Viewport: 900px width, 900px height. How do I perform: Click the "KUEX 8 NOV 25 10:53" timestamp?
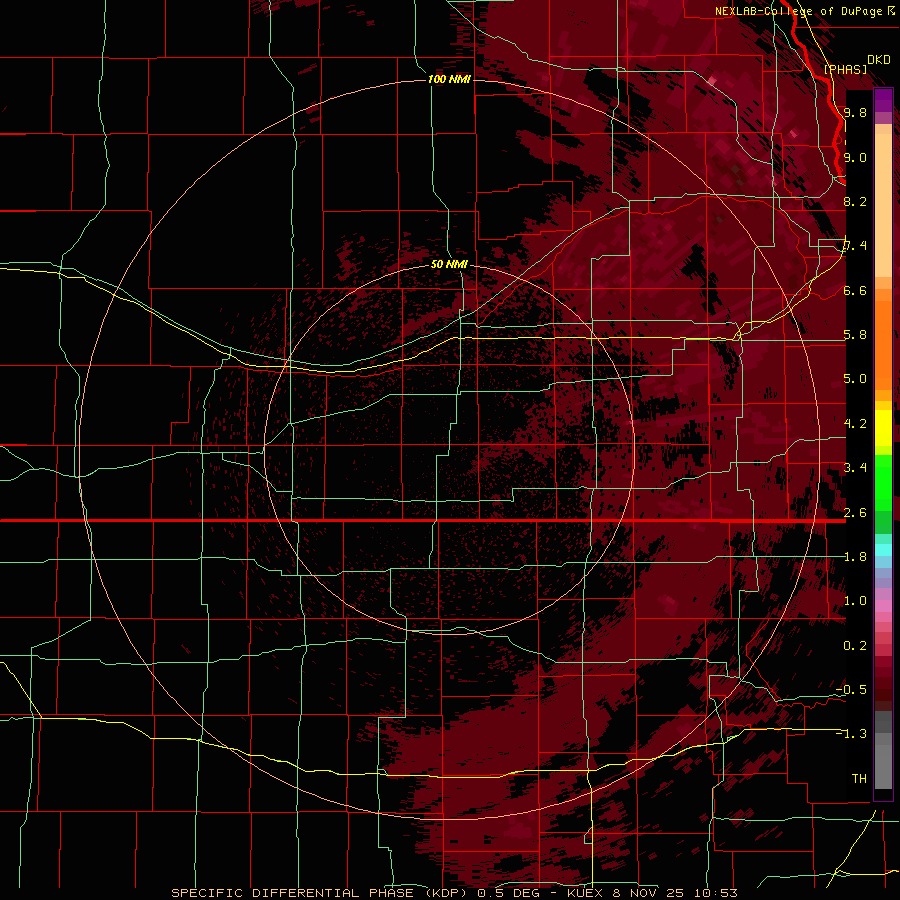click(652, 893)
